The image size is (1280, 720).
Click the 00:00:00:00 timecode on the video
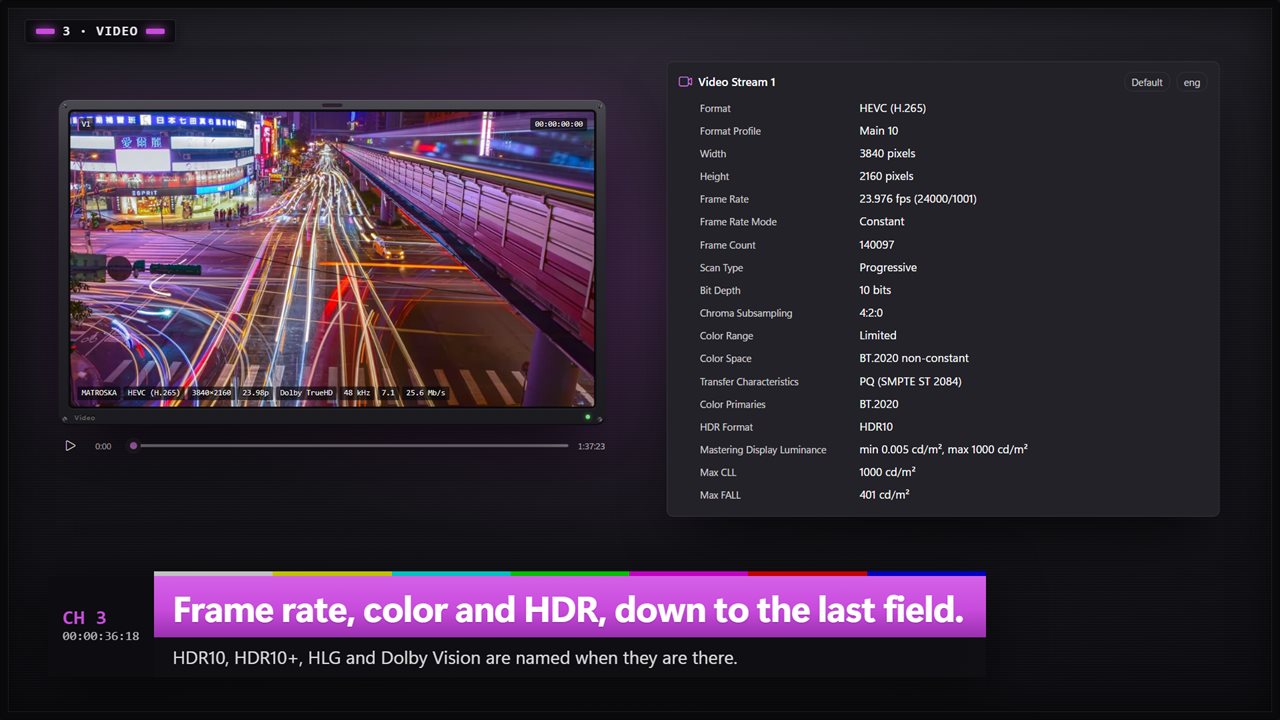[559, 124]
